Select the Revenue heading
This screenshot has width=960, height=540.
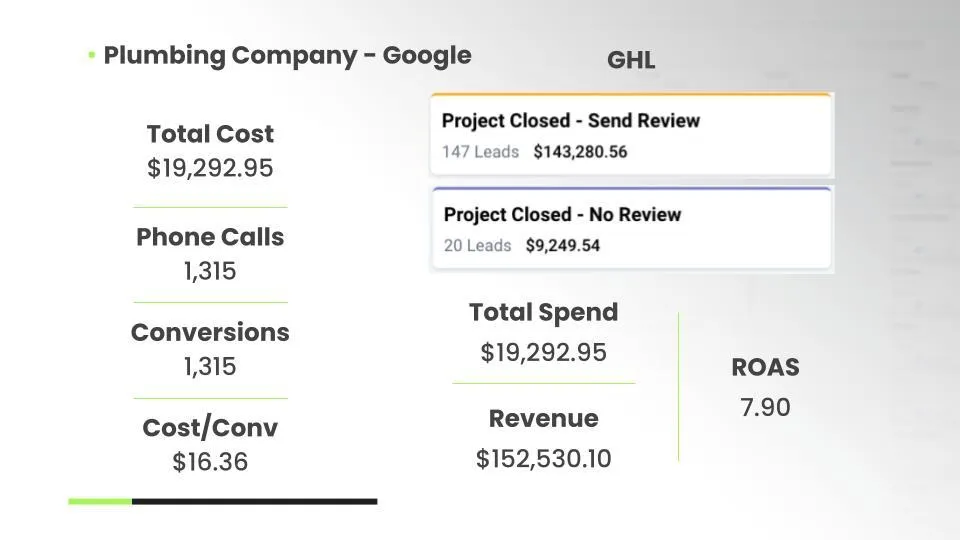click(543, 418)
